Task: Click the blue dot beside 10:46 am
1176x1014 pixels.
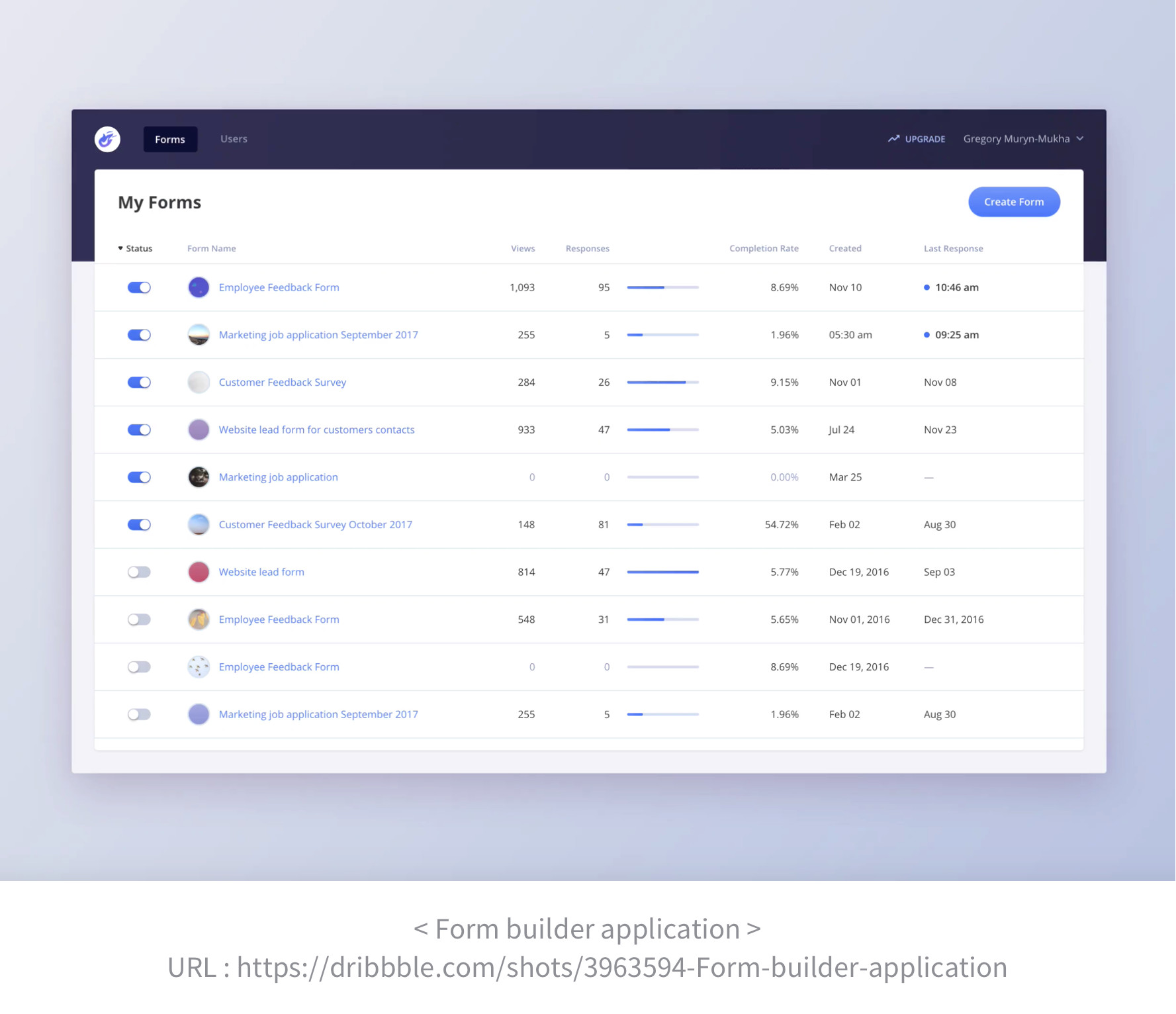Action: 927,287
